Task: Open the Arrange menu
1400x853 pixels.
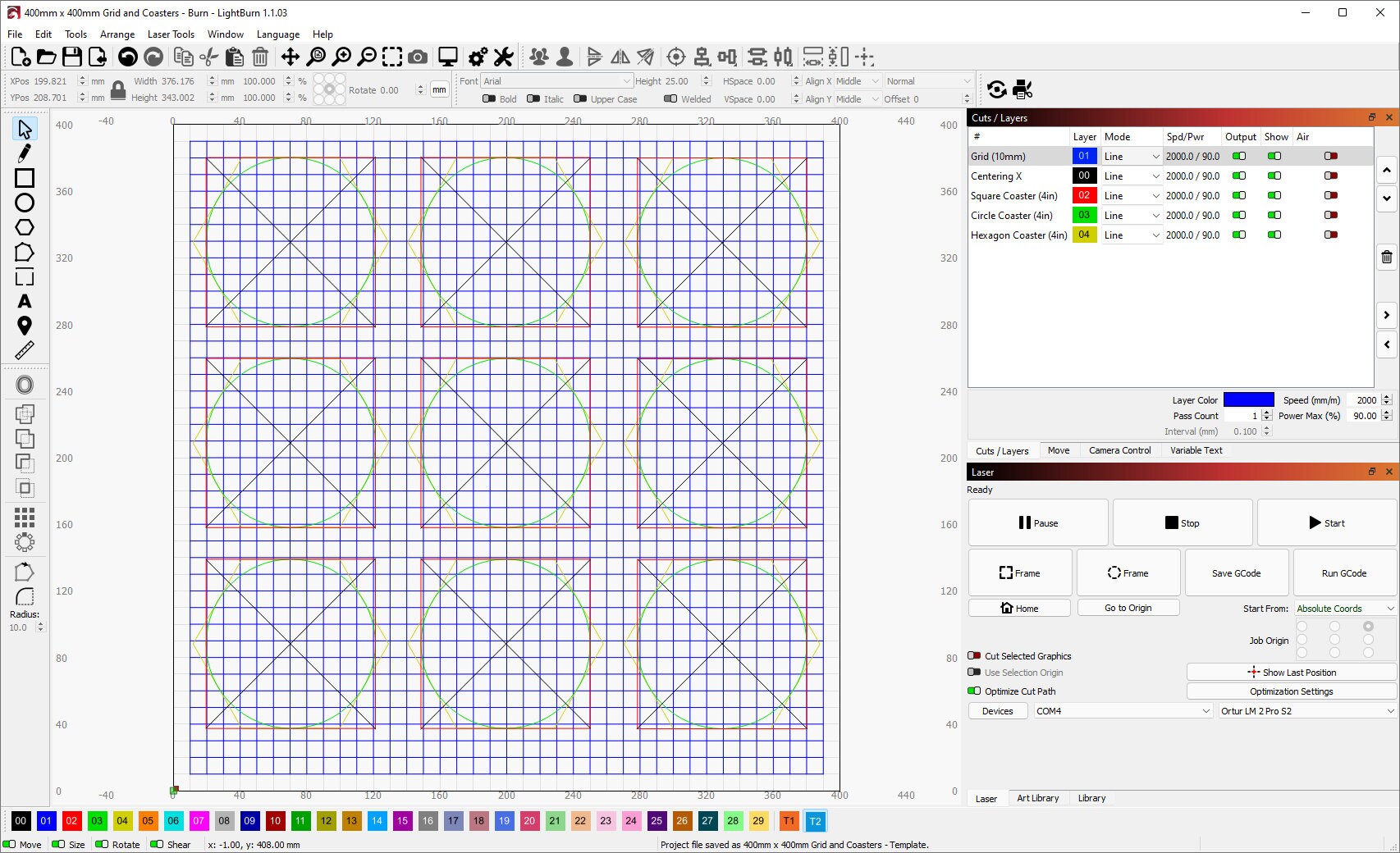Action: tap(117, 34)
